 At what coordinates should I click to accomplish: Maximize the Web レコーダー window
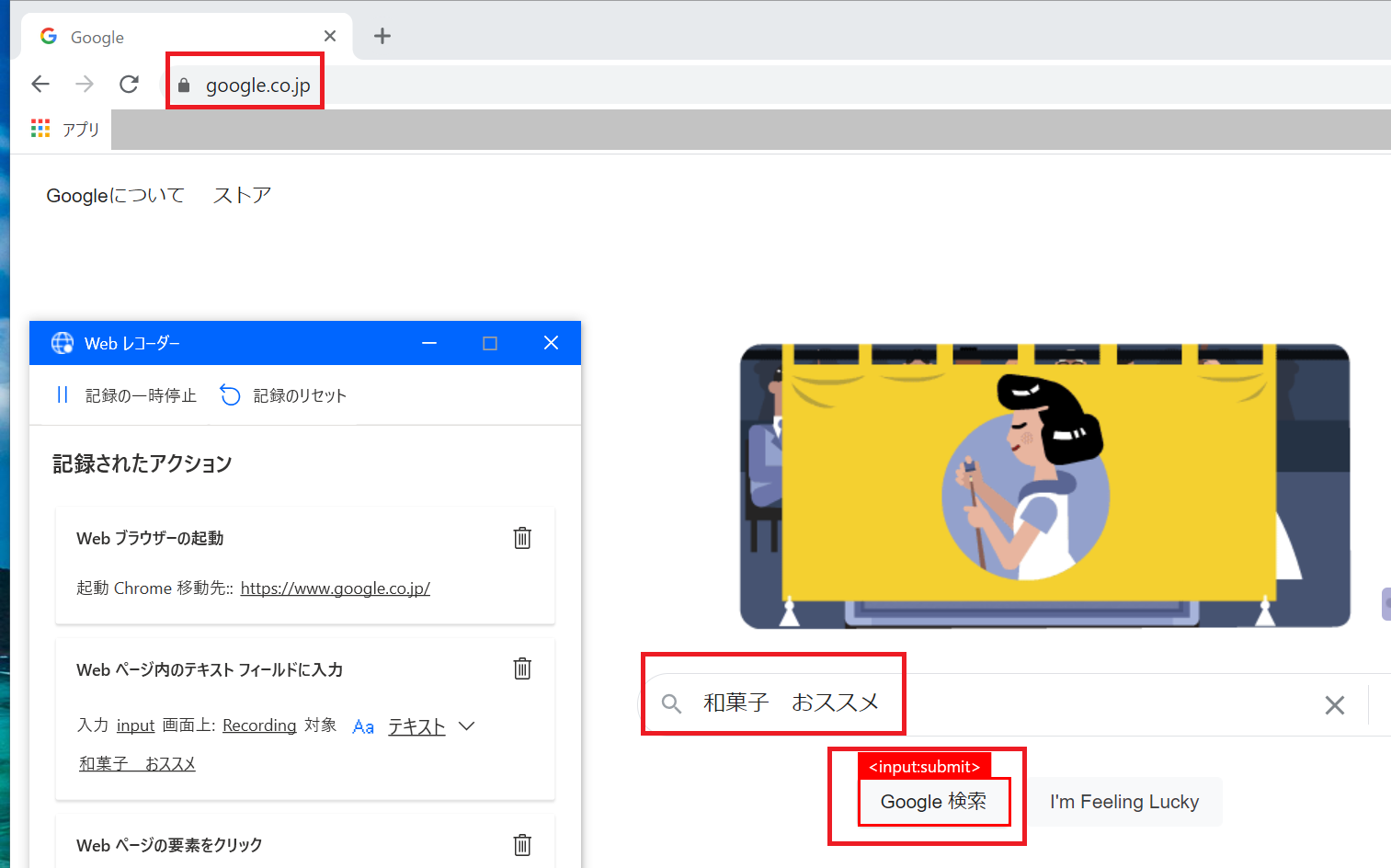pos(490,343)
